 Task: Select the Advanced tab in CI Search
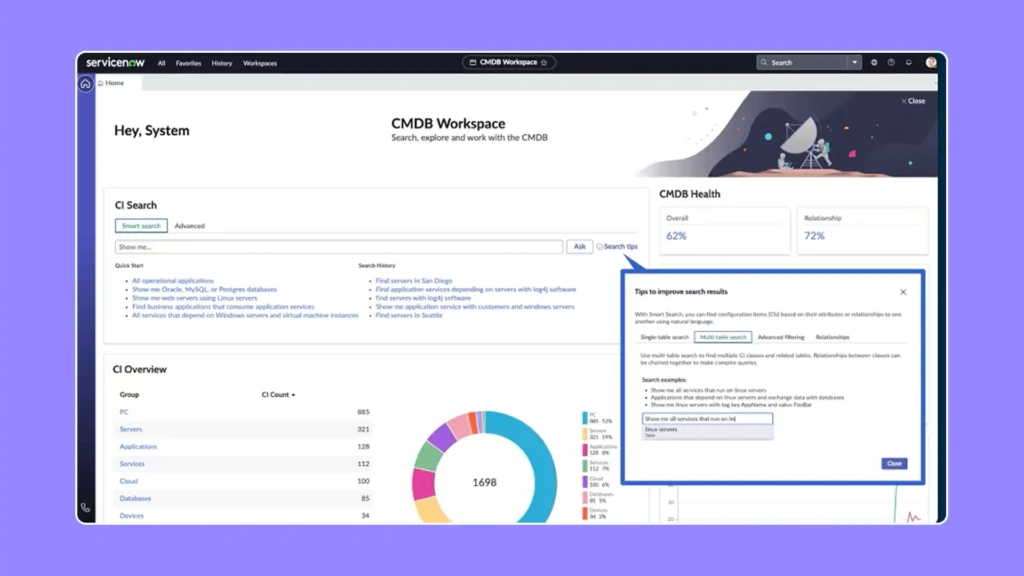pos(189,225)
